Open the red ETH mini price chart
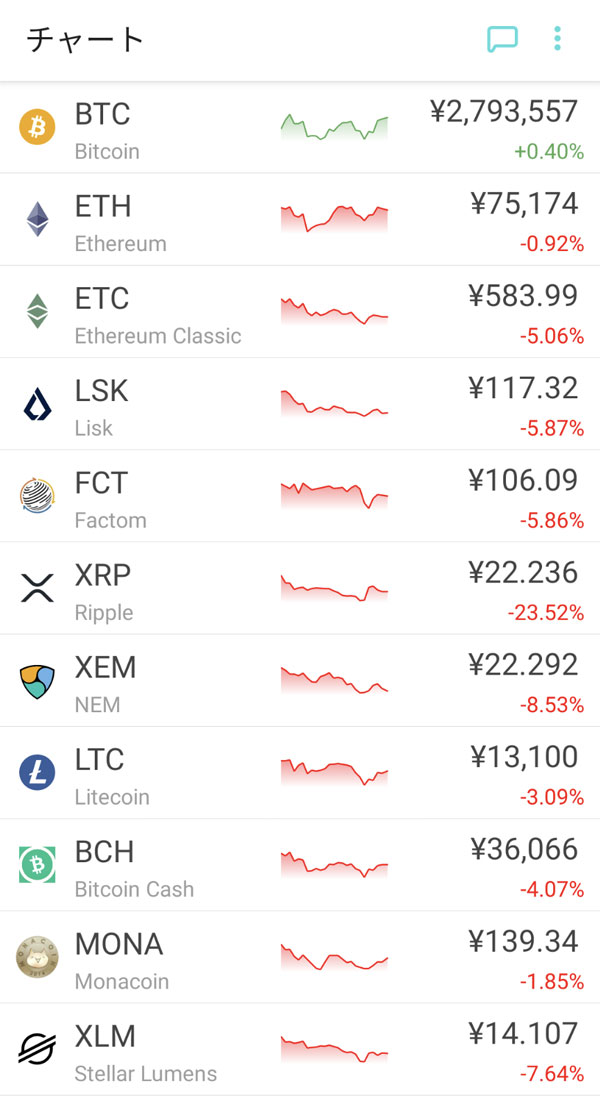This screenshot has height=1098, width=600. point(334,218)
